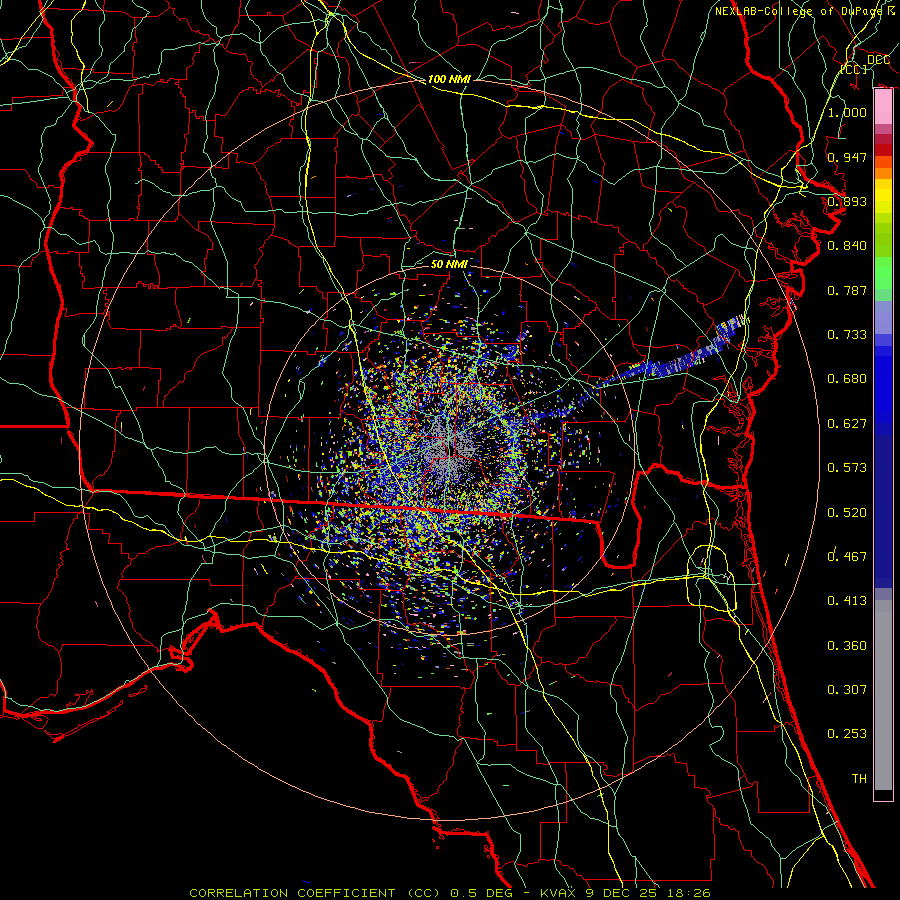
Task: Pick the pink top segment of color bar
Action: (x=883, y=107)
